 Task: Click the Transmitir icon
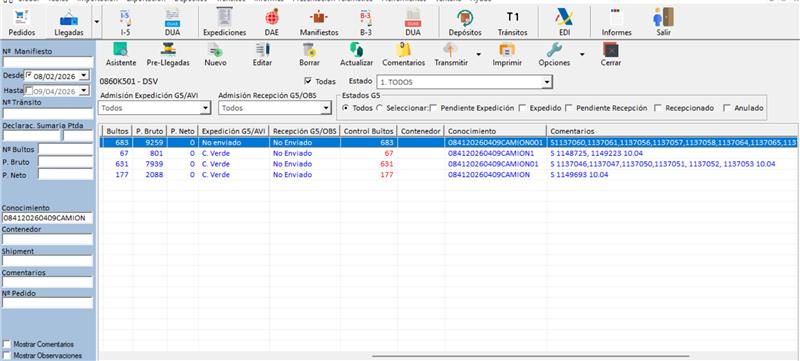tap(451, 55)
